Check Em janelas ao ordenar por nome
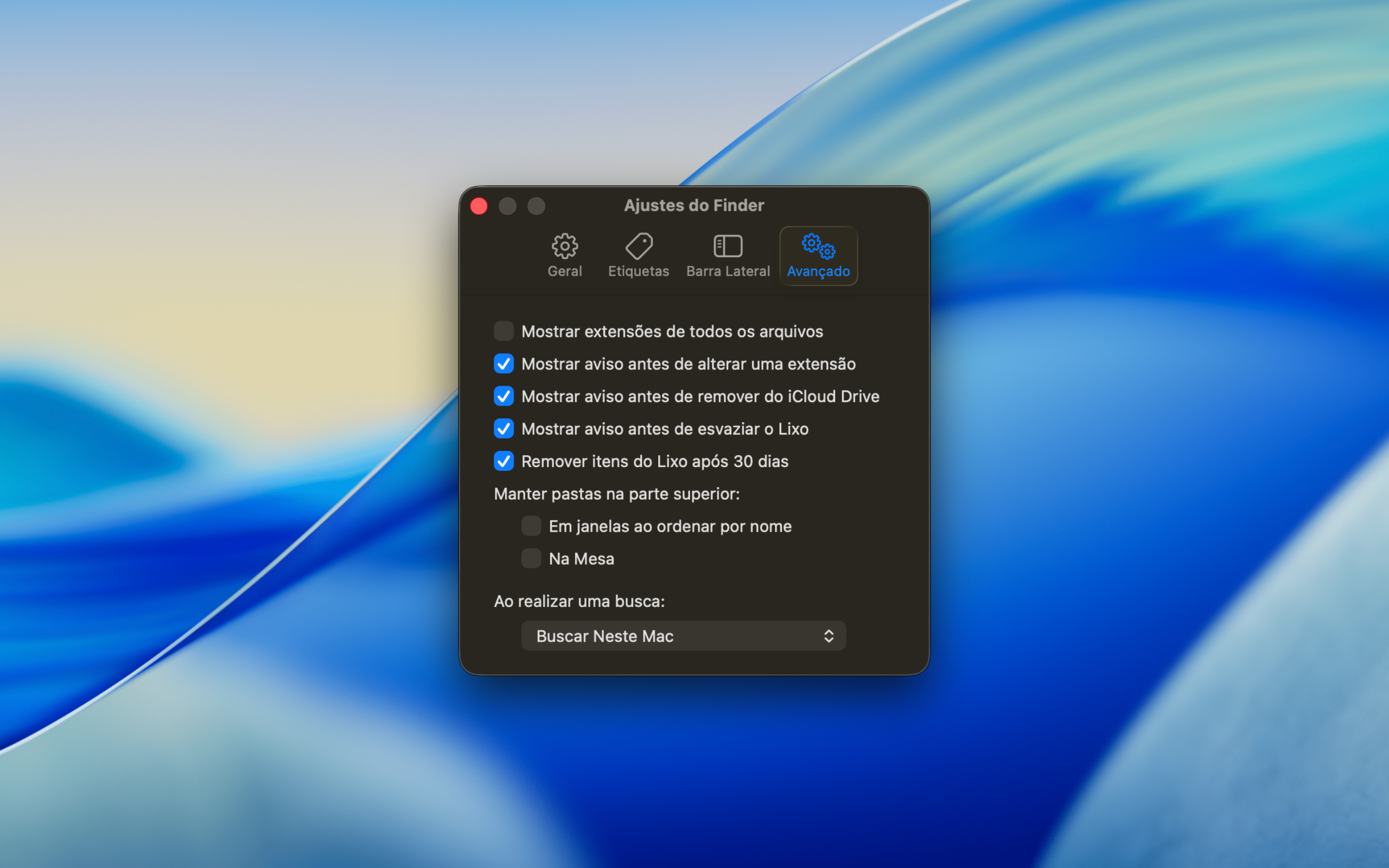Screen dimensions: 1389x868 (x=531, y=526)
